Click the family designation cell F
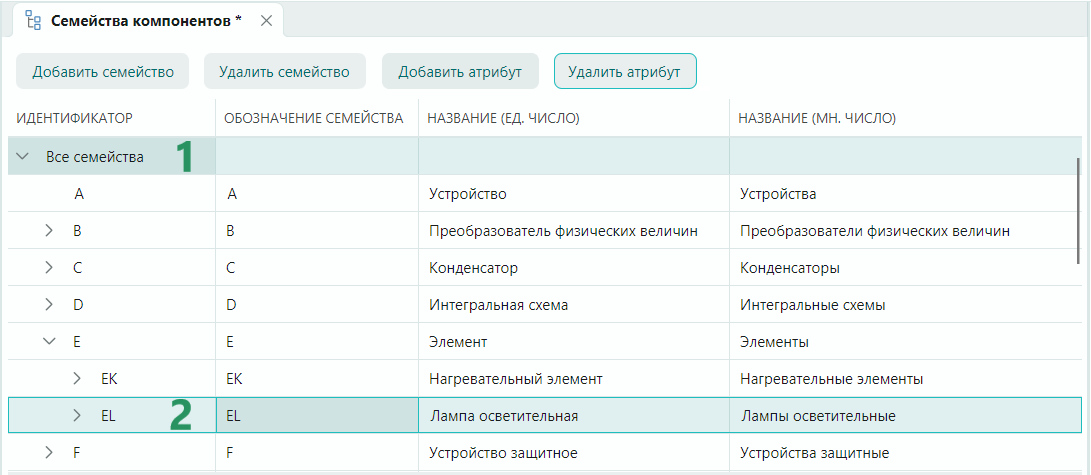Viewport: 1091px width, 475px height. (x=317, y=453)
